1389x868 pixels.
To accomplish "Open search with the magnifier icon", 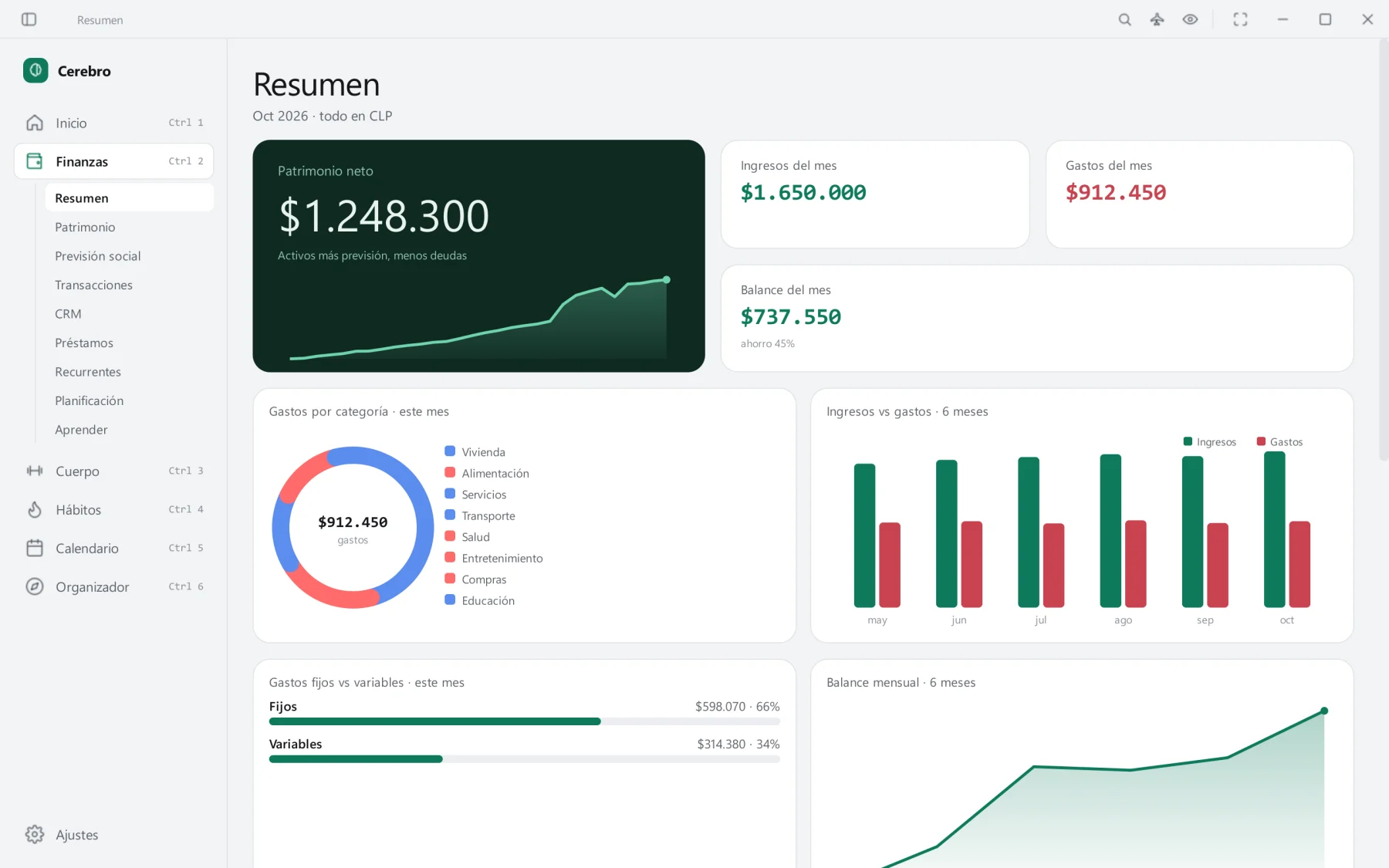I will (x=1124, y=19).
